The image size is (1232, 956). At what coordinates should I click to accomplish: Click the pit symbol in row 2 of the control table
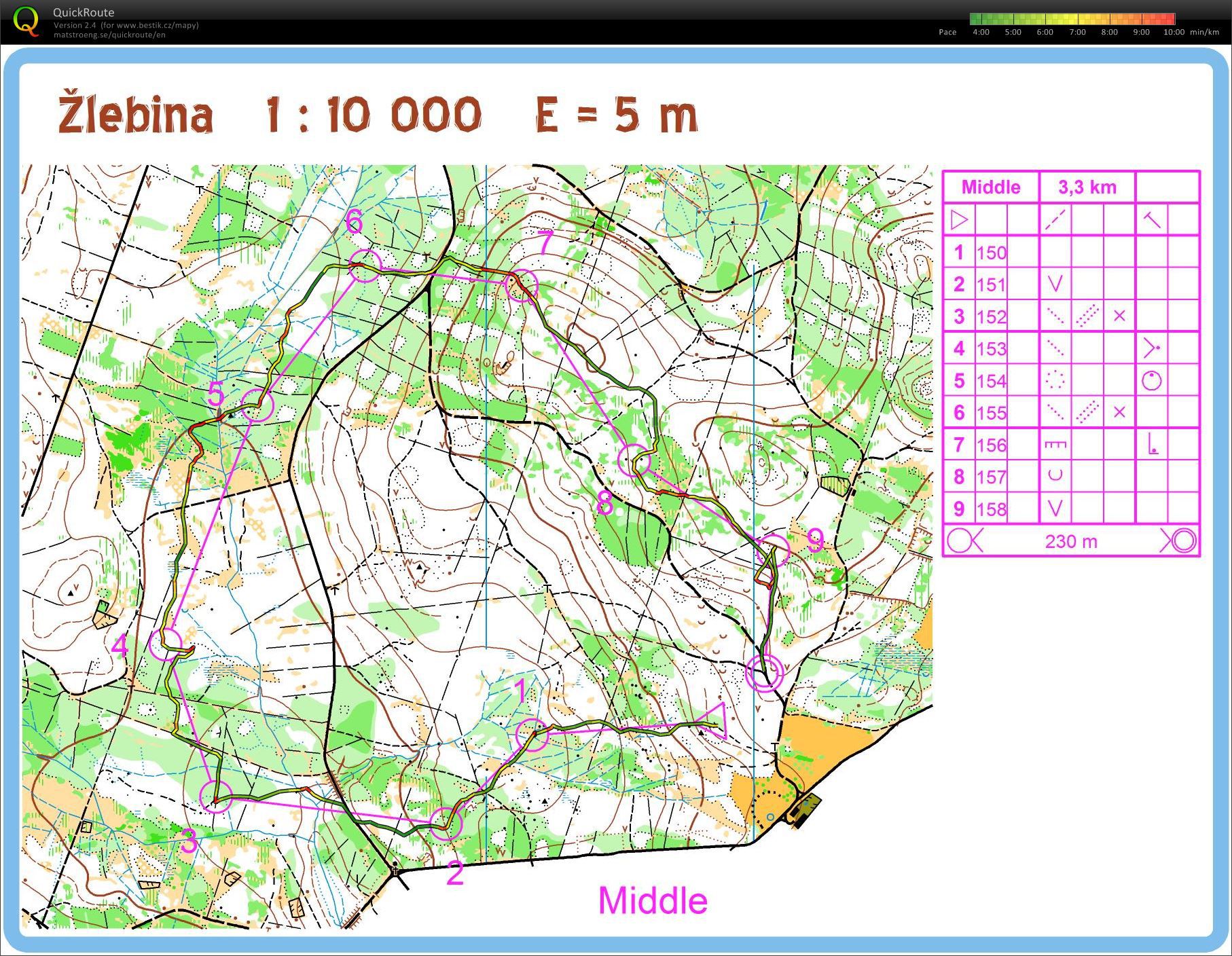pyautogui.click(x=1055, y=284)
